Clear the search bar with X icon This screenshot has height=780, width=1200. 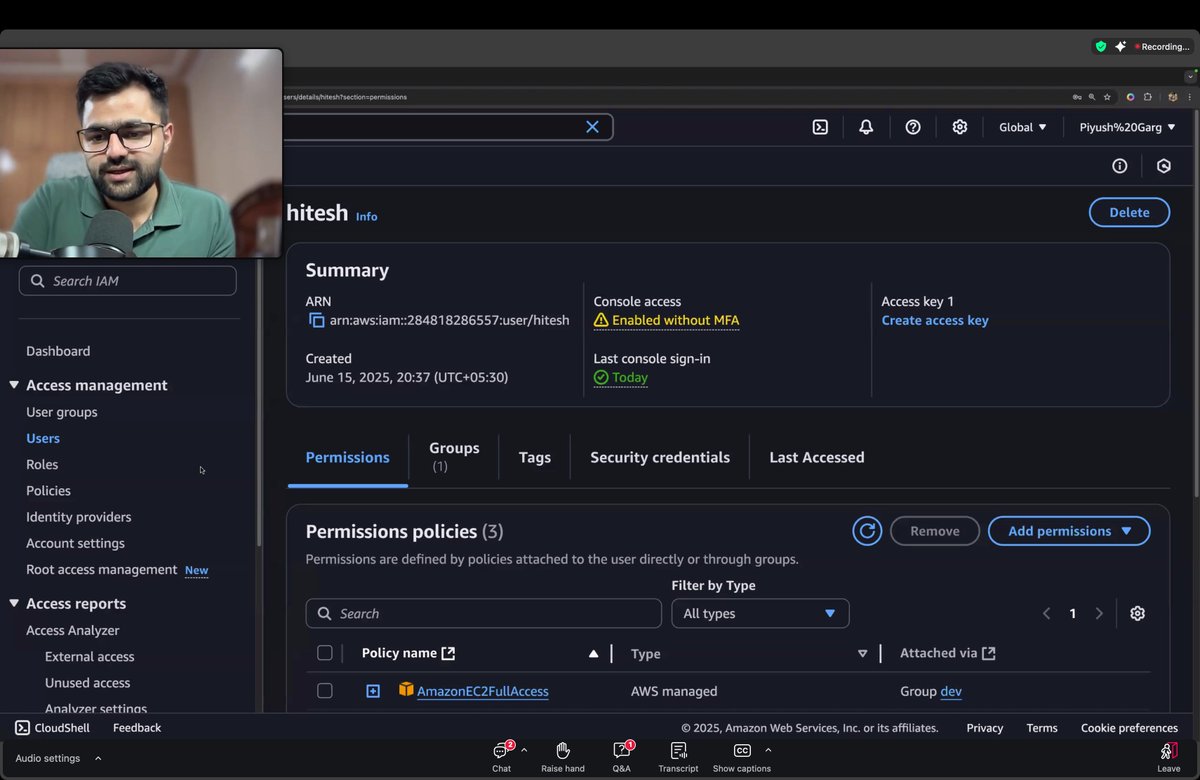point(592,127)
